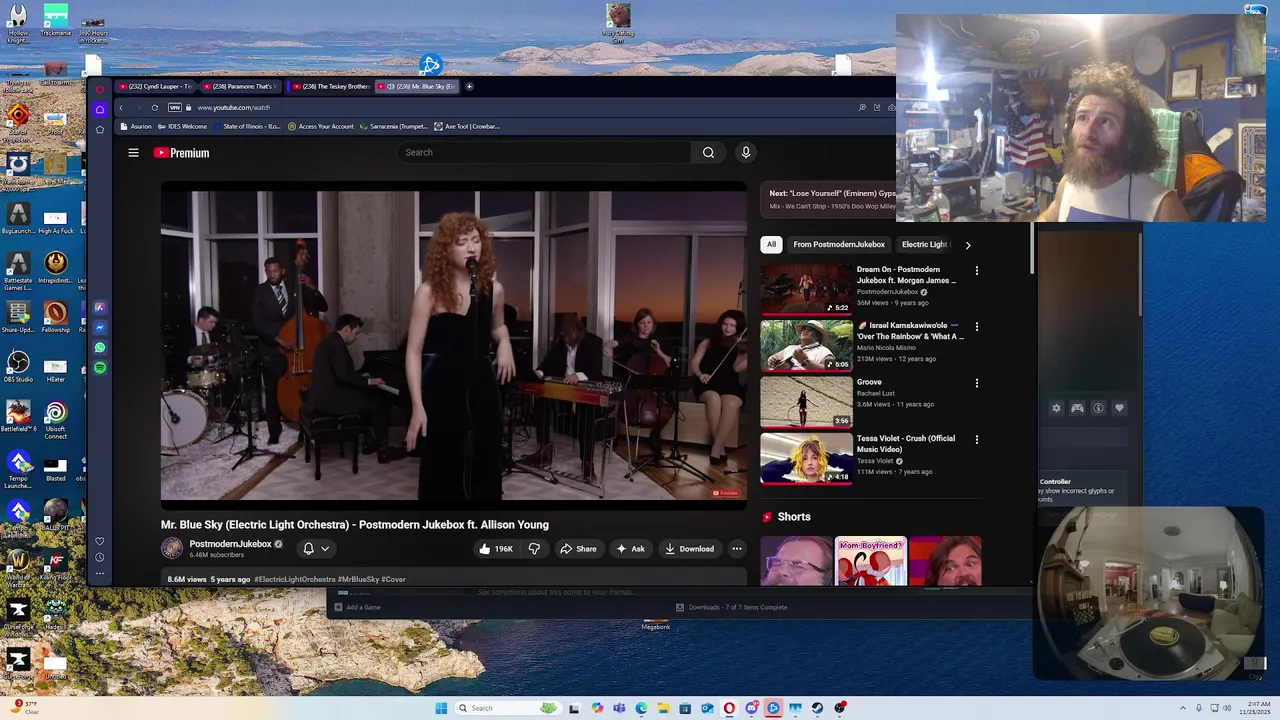The image size is (1280, 720).
Task: Open Opera sidebar heart icon
Action: tap(100, 541)
